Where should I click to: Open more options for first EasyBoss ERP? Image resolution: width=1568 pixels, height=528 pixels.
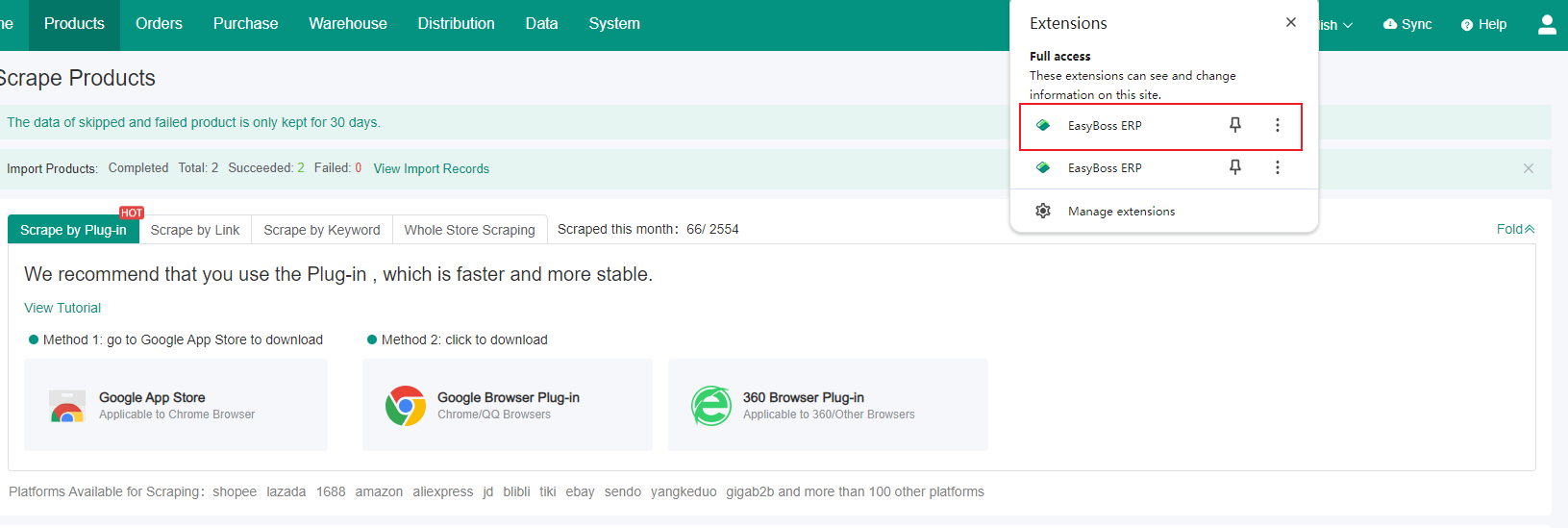1277,125
